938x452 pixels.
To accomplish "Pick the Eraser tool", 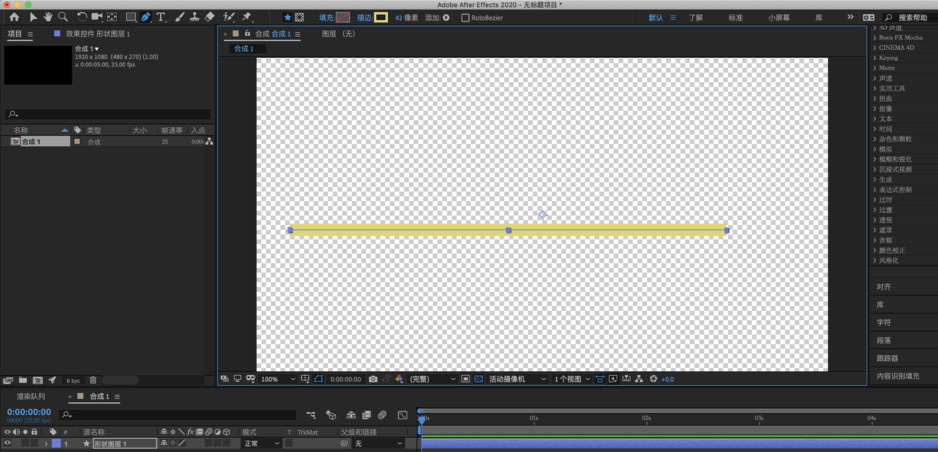I will coord(210,17).
